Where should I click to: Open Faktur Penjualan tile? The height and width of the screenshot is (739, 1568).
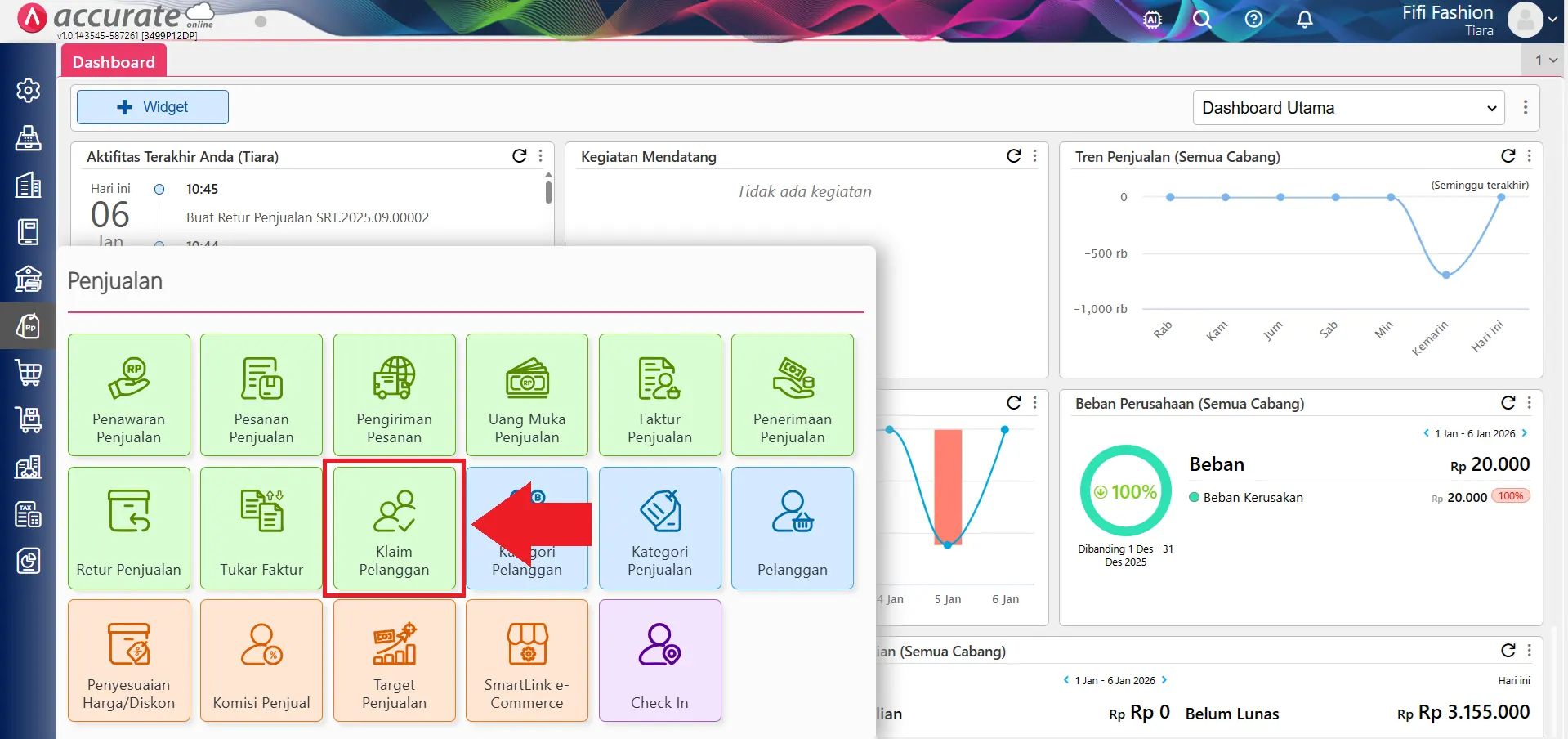[659, 395]
